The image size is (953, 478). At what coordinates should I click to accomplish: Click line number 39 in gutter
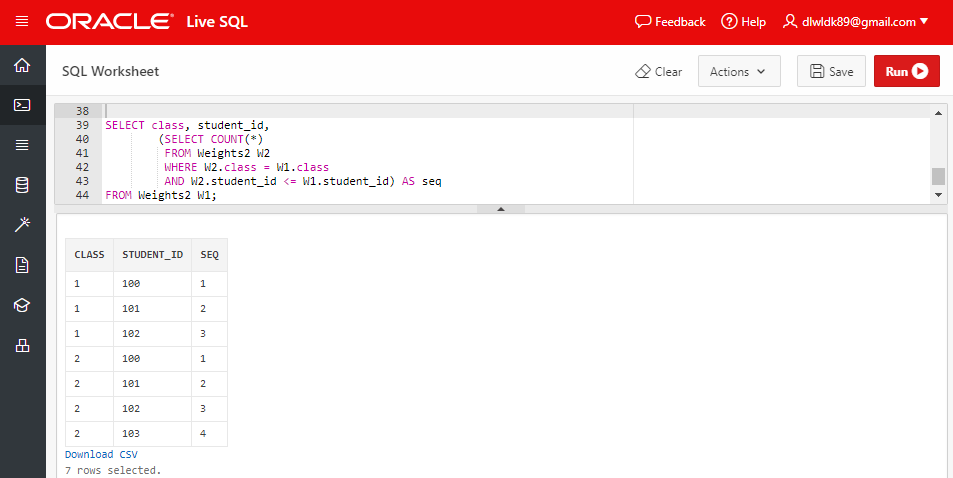82,125
